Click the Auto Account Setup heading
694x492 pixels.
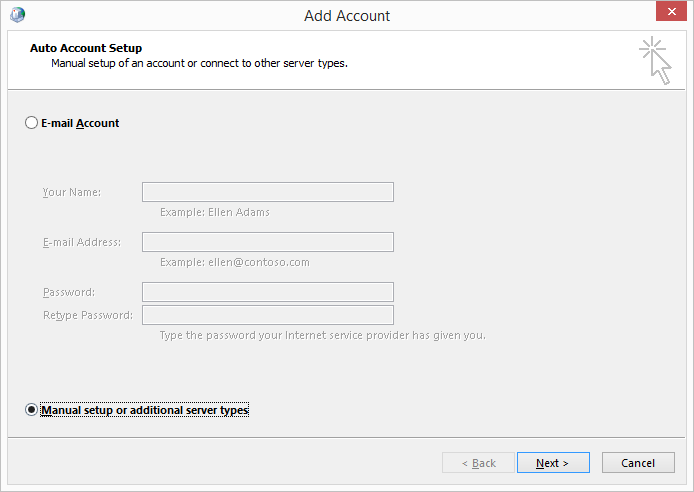click(x=86, y=48)
